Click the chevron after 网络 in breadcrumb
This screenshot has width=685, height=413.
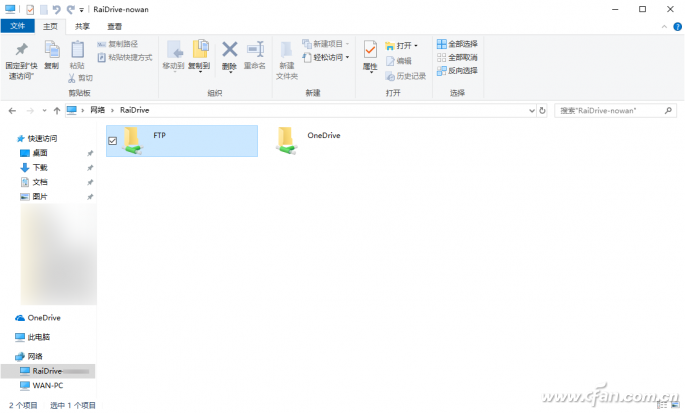(x=112, y=110)
